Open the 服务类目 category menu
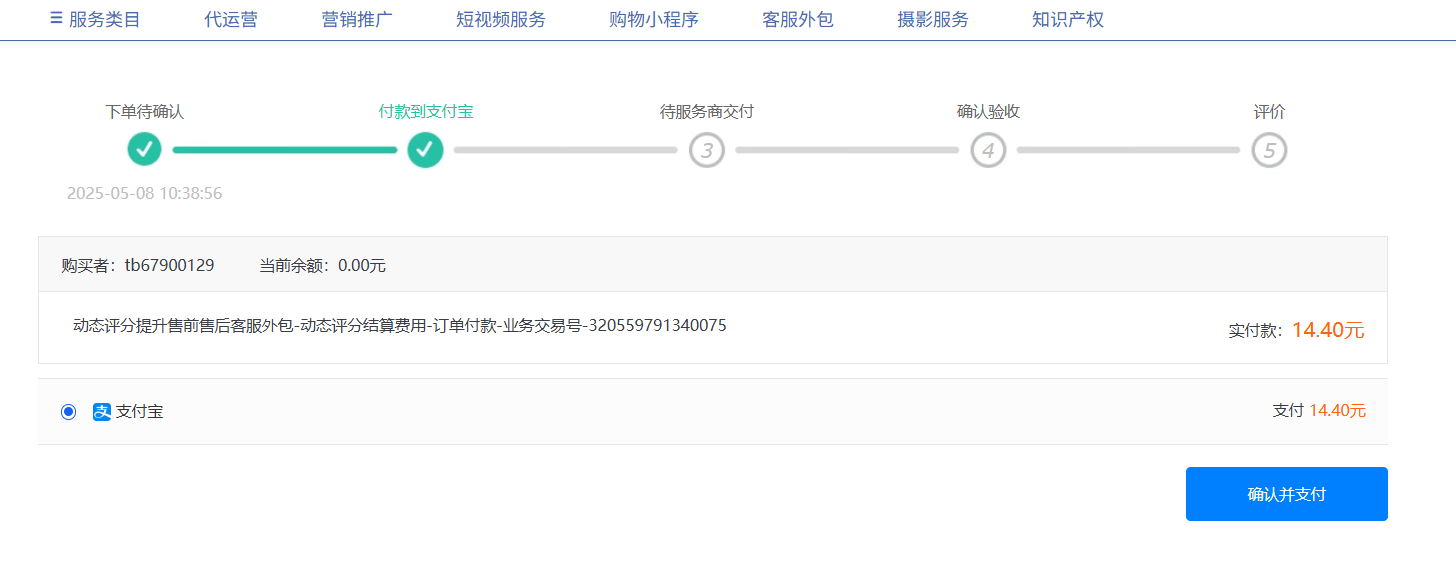 click(x=95, y=19)
